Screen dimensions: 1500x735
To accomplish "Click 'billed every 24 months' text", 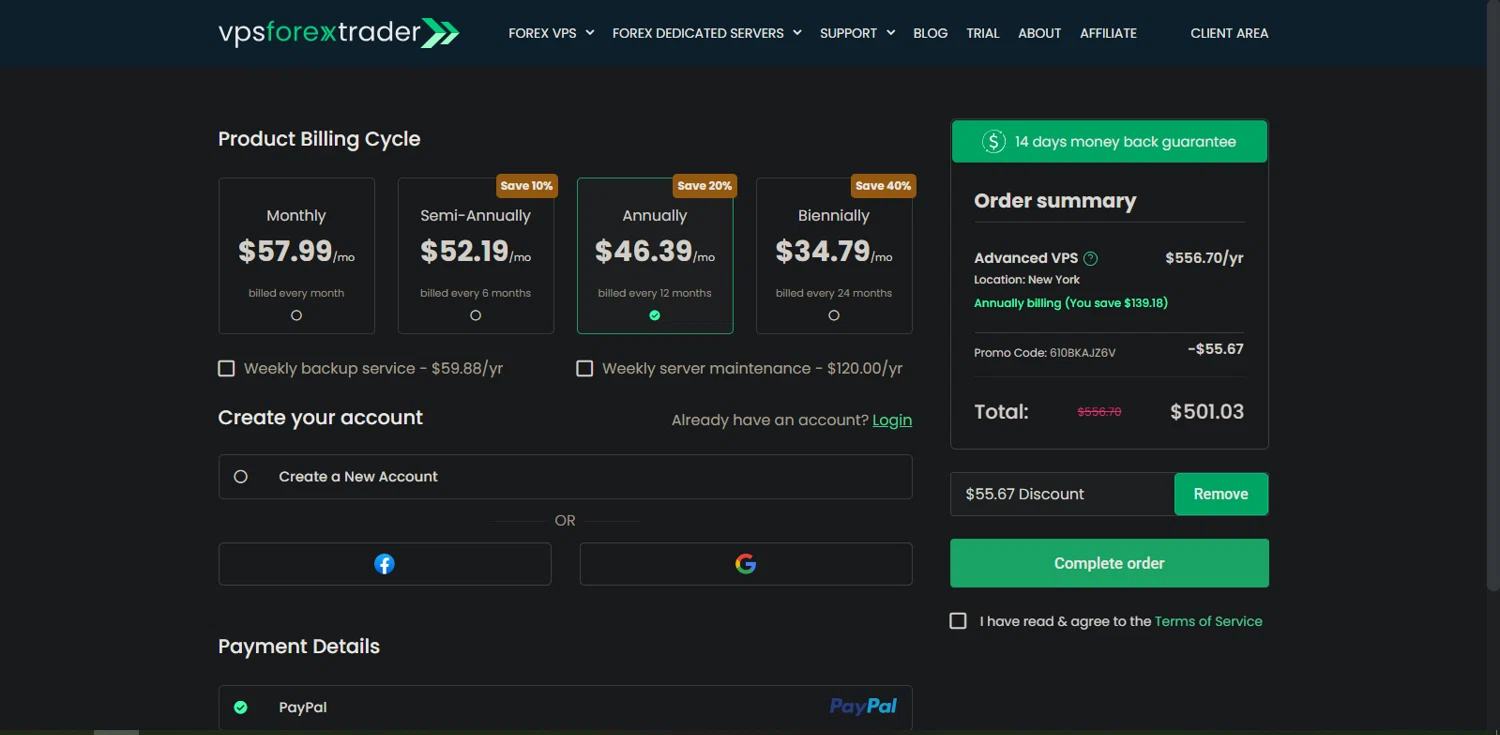I will (x=834, y=293).
